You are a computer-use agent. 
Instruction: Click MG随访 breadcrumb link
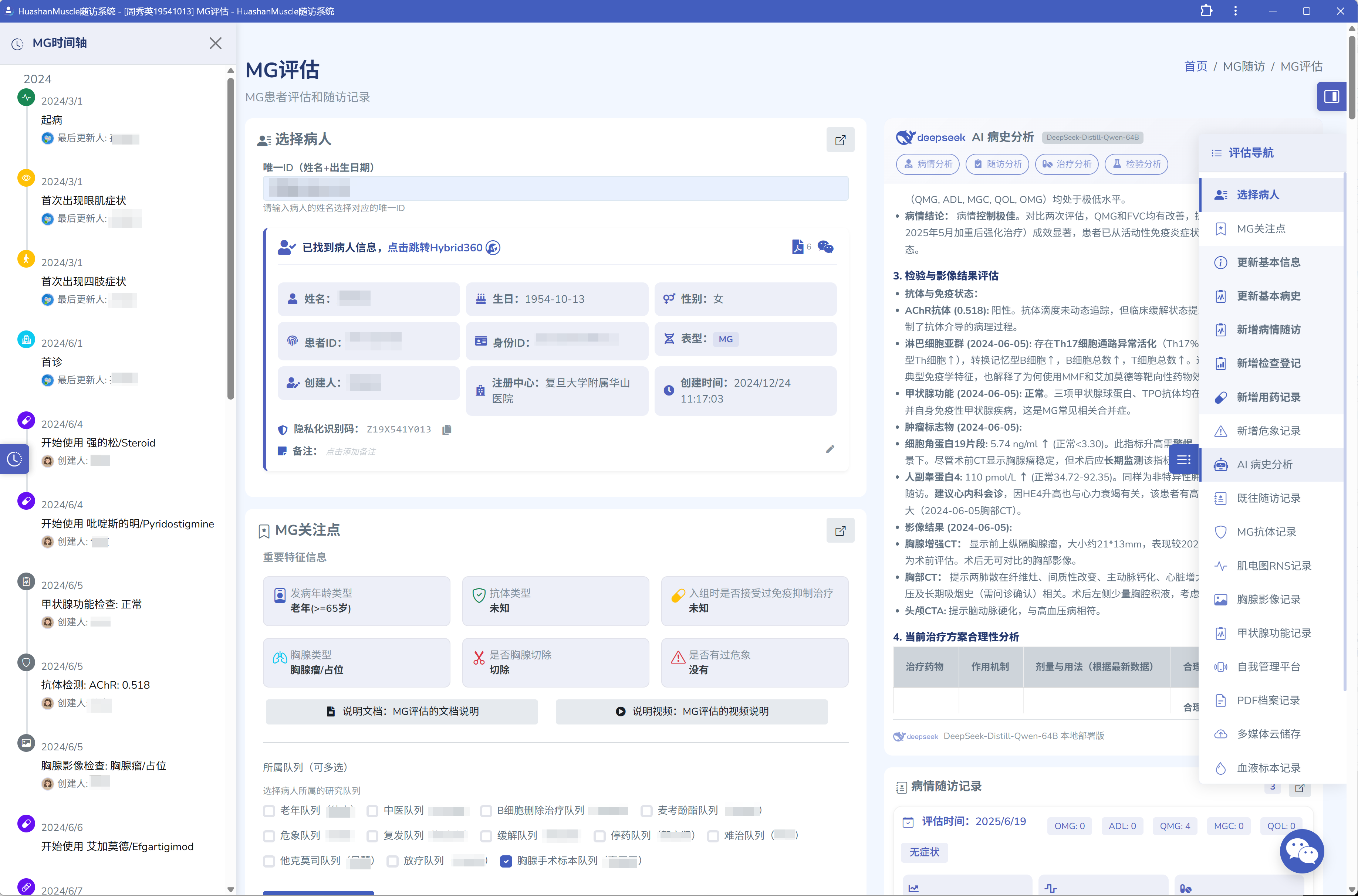[1244, 66]
